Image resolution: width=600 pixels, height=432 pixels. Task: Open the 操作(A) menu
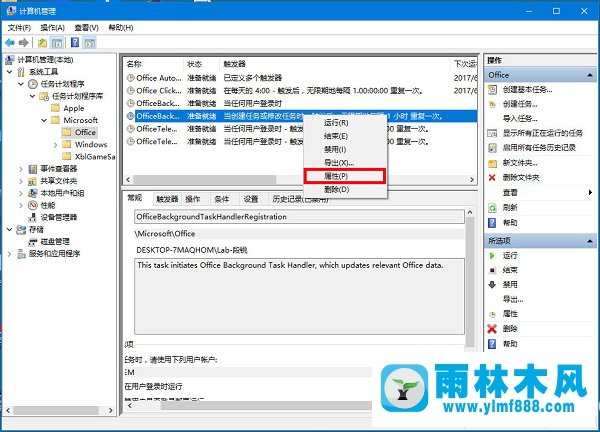pos(52,28)
